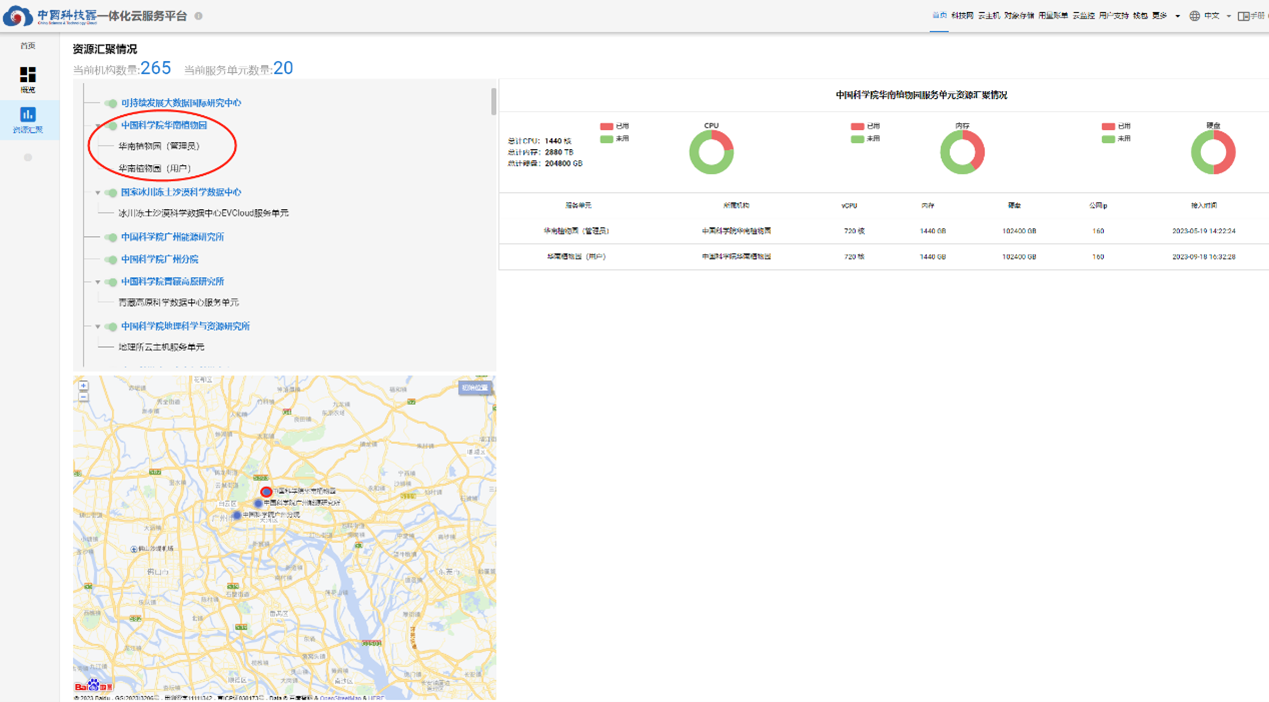Select 青藏高原科学数据中心服务单元 tree item
The height and width of the screenshot is (702, 1269).
click(x=179, y=302)
